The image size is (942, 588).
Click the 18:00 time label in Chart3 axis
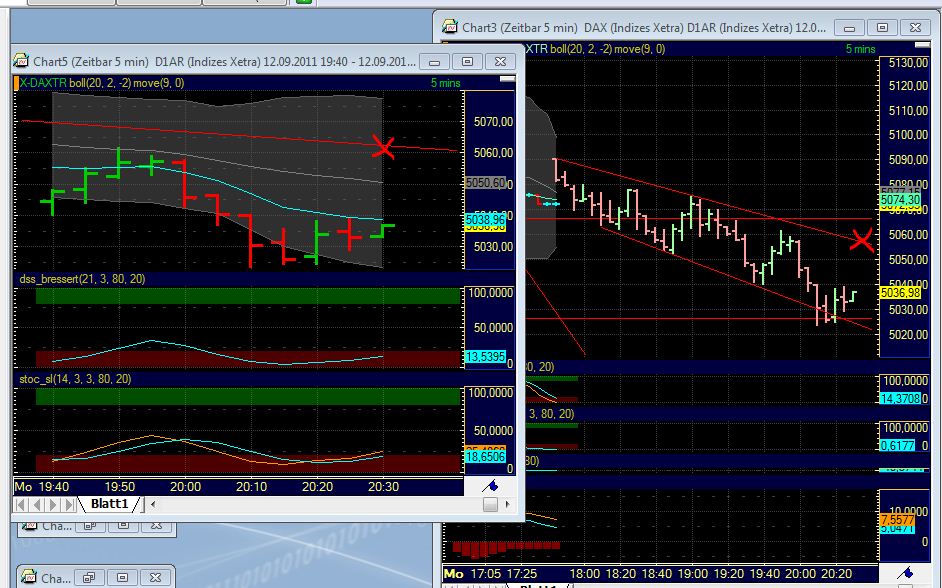tap(585, 574)
